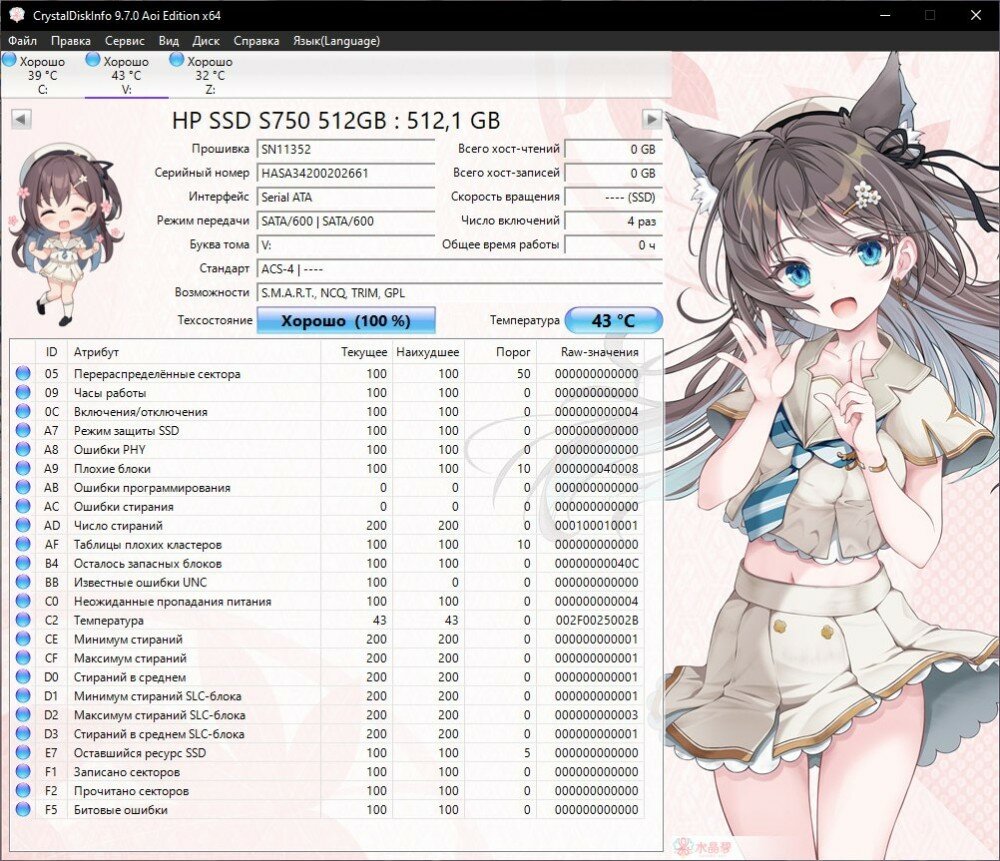The width and height of the screenshot is (1000, 861).
Task: Click the Атрибут column header
Action: (x=193, y=352)
